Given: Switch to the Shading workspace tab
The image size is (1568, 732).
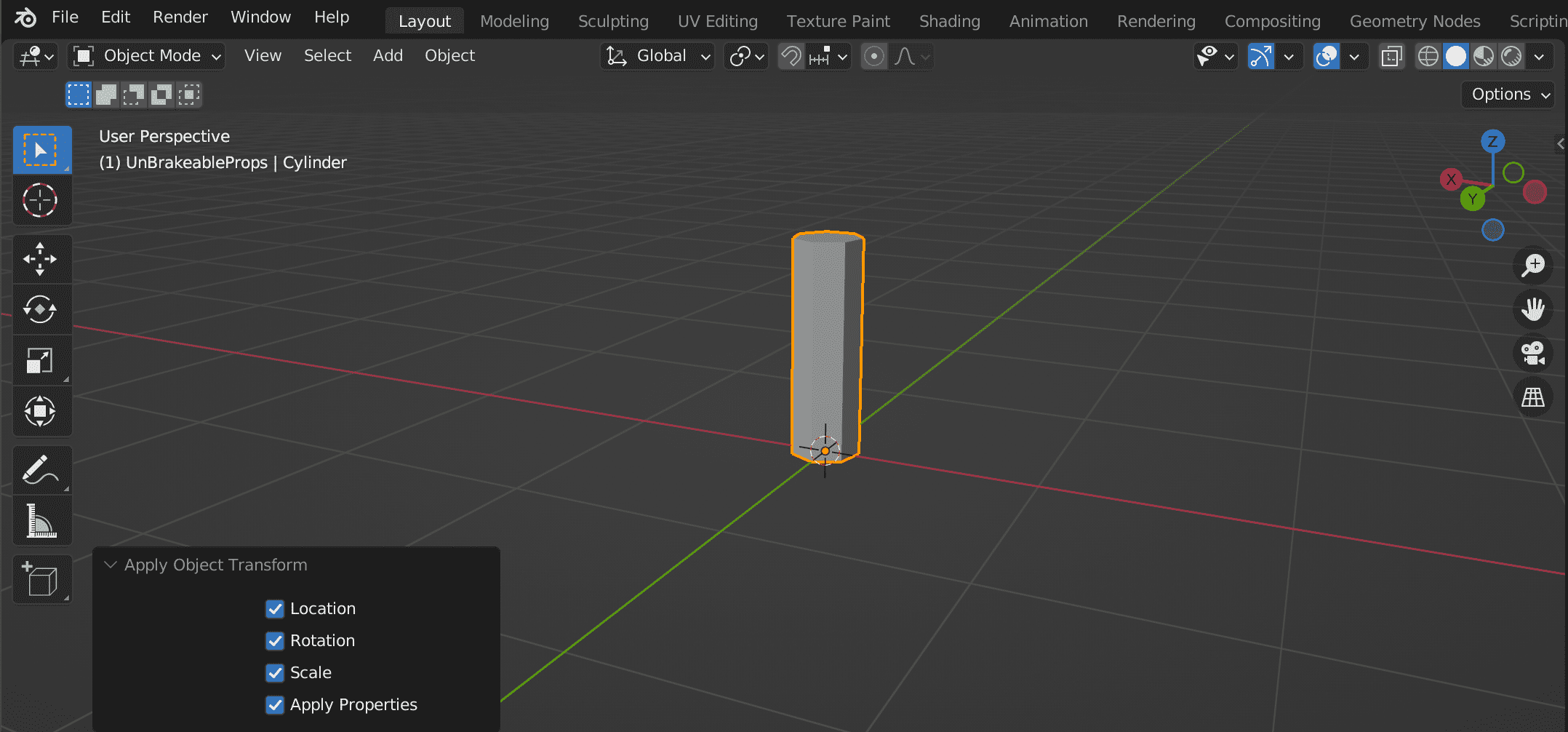Looking at the screenshot, I should [949, 20].
